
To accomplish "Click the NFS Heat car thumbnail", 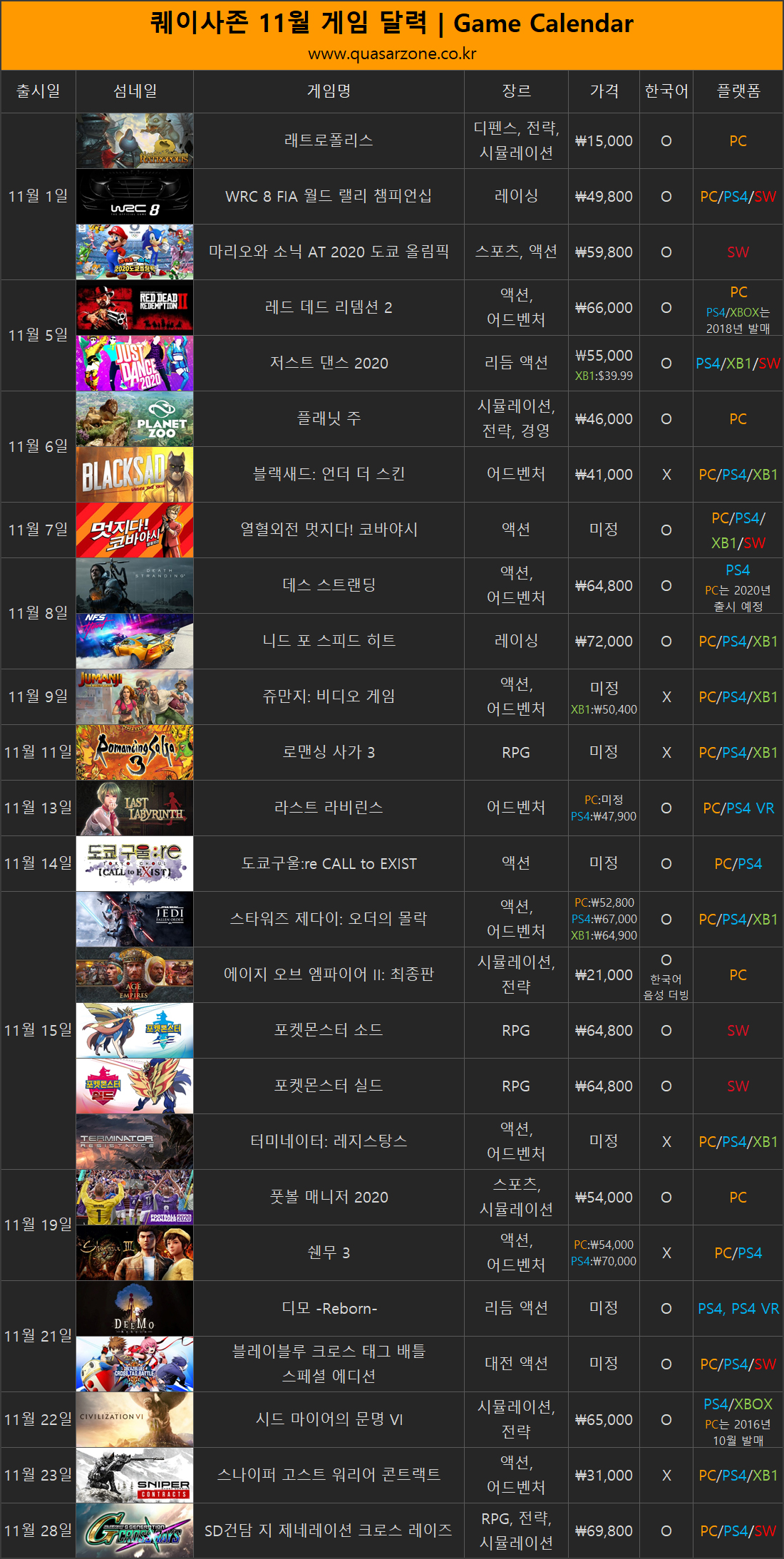I will click(135, 642).
